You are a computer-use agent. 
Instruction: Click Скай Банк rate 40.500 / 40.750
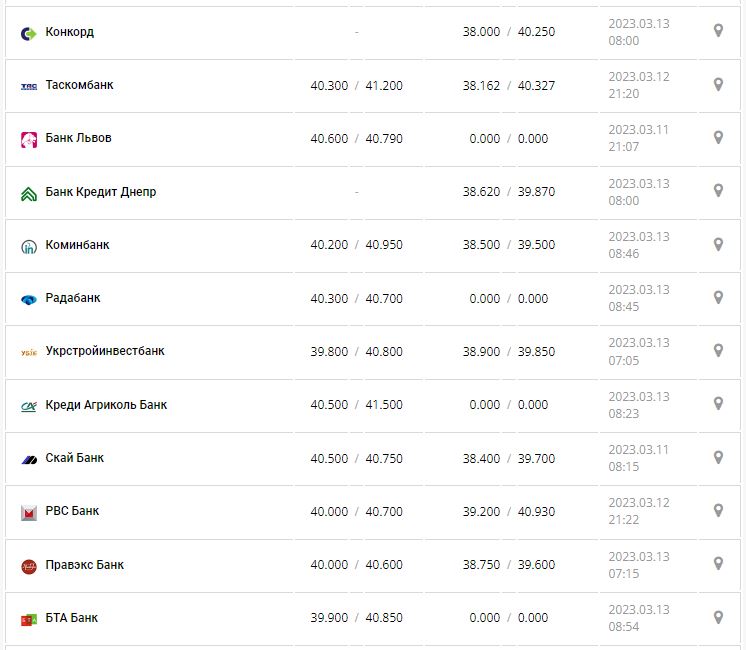356,458
